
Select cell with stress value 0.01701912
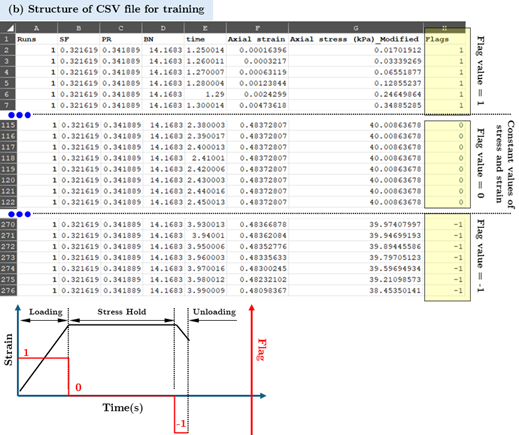356,50
